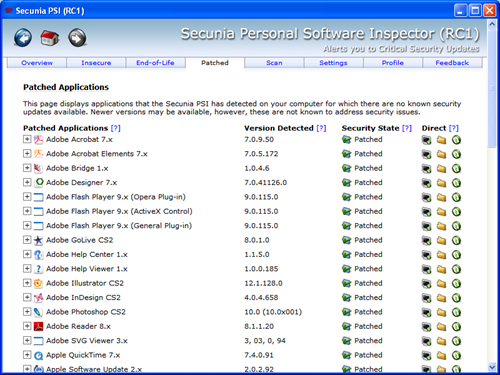Open the green online reference icon for Adobe Acrobat 7.x
500x375 pixels.
(456, 140)
